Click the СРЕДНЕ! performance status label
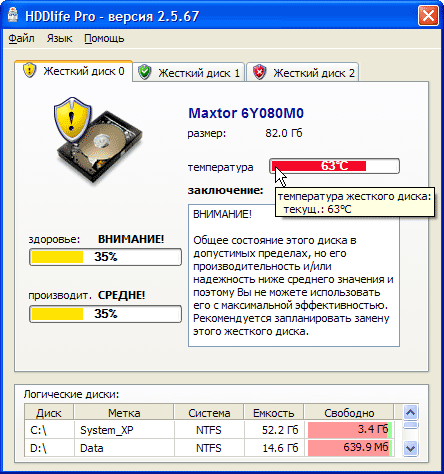 coord(121,295)
